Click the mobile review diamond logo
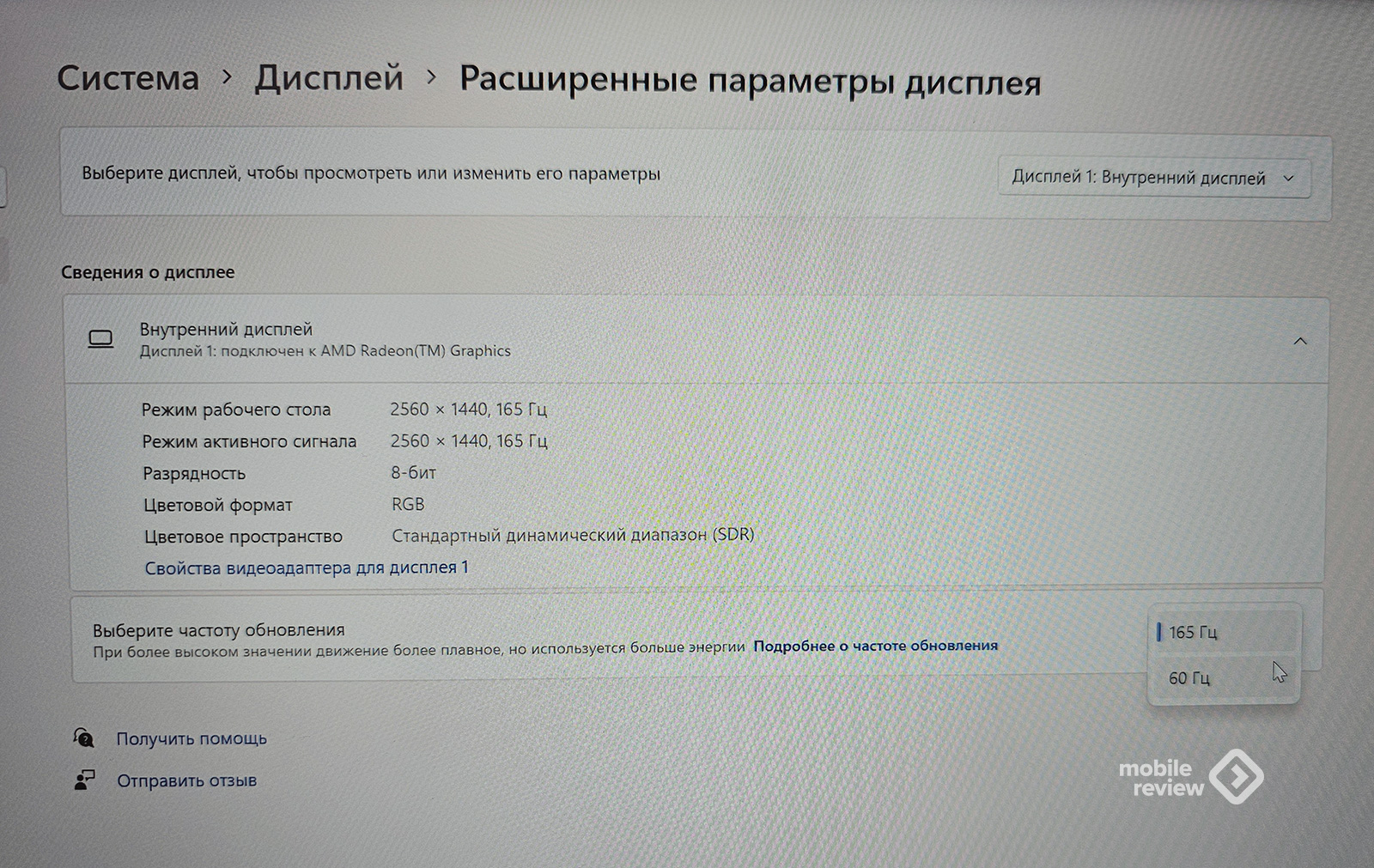Image resolution: width=1374 pixels, height=868 pixels. point(1236,776)
